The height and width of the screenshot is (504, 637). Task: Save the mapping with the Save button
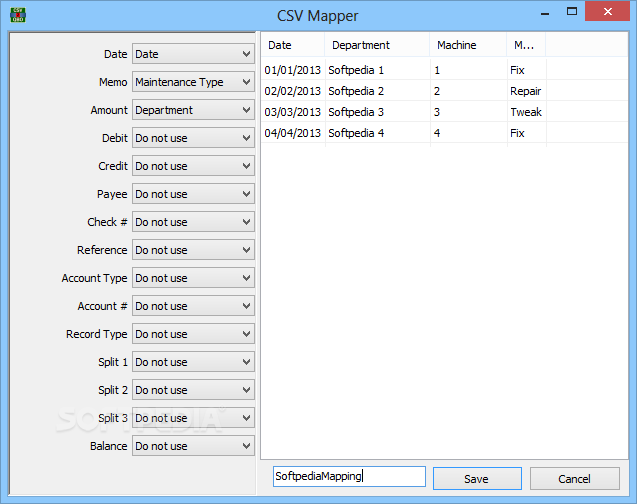[x=477, y=478]
